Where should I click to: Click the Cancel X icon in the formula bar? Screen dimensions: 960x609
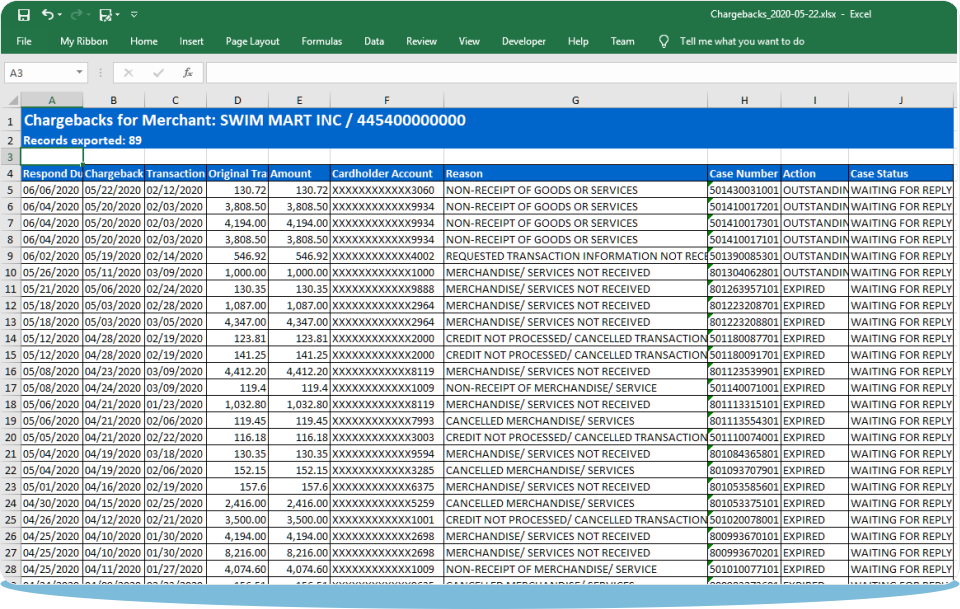(128, 73)
